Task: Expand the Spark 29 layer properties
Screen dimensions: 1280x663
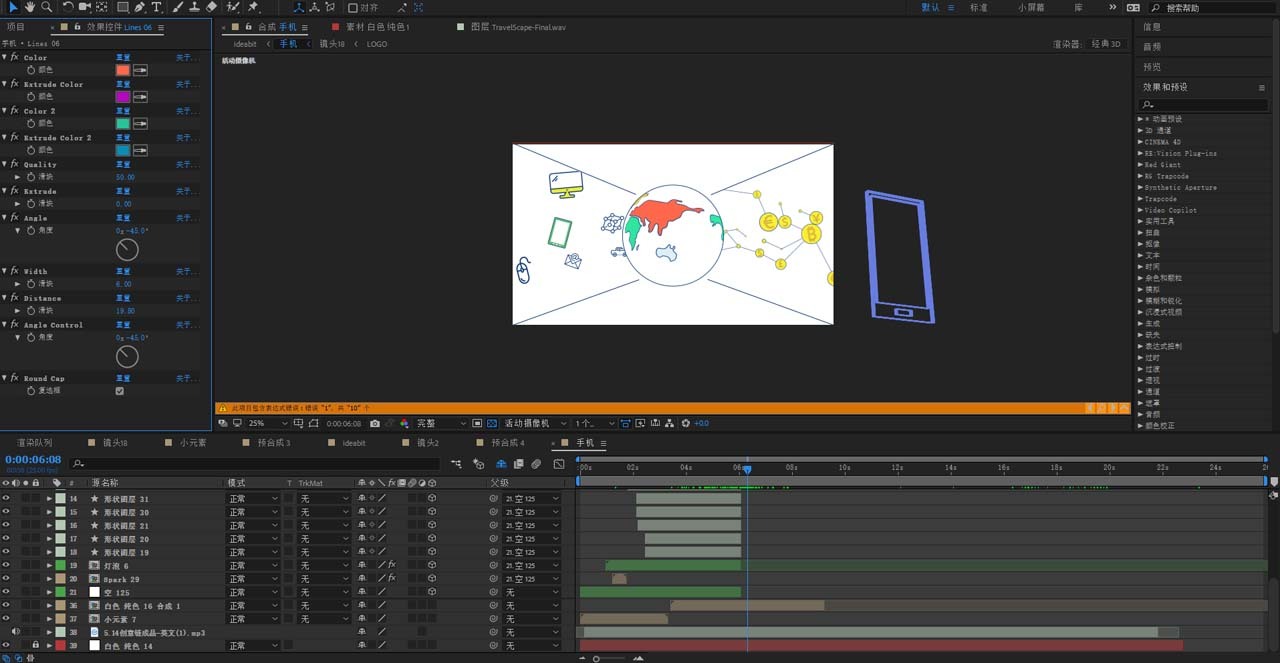Action: [49, 579]
